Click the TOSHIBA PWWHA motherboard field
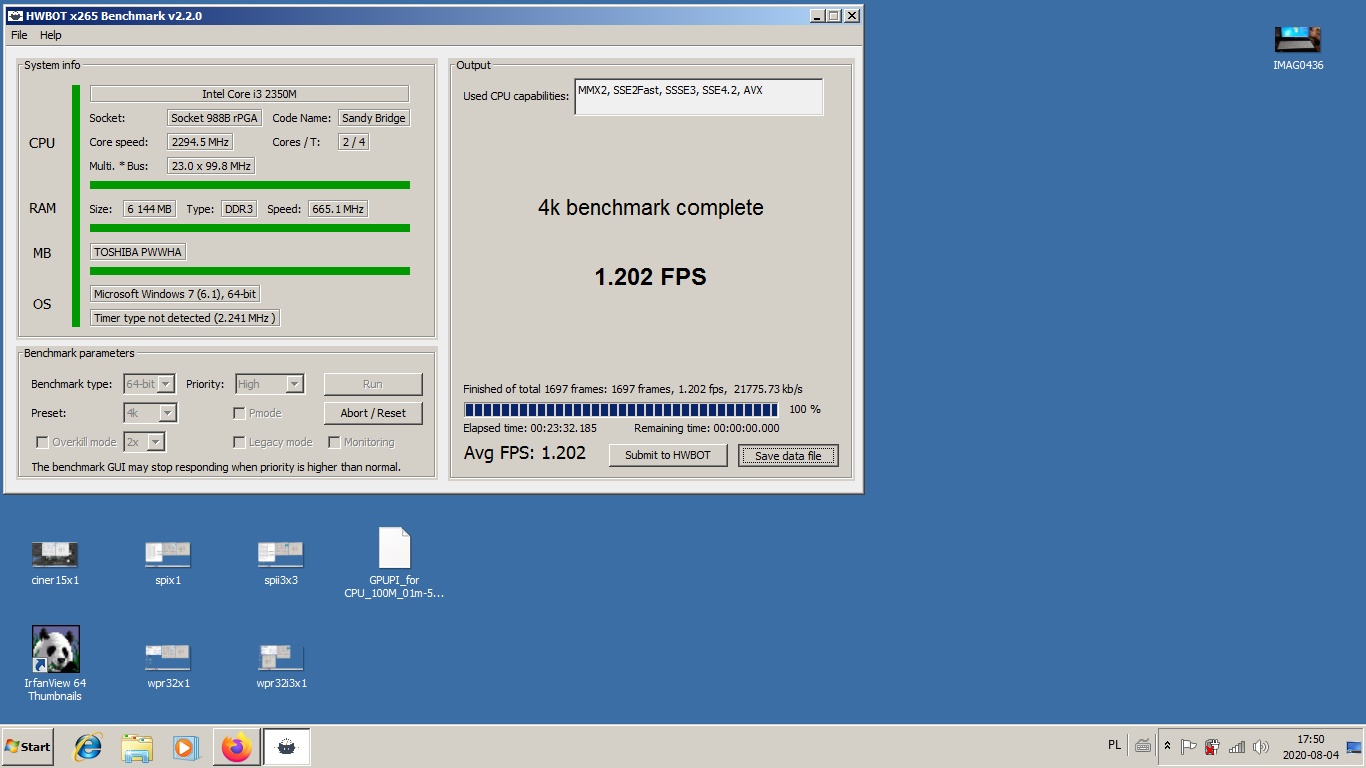1366x768 pixels. pyautogui.click(x=138, y=252)
